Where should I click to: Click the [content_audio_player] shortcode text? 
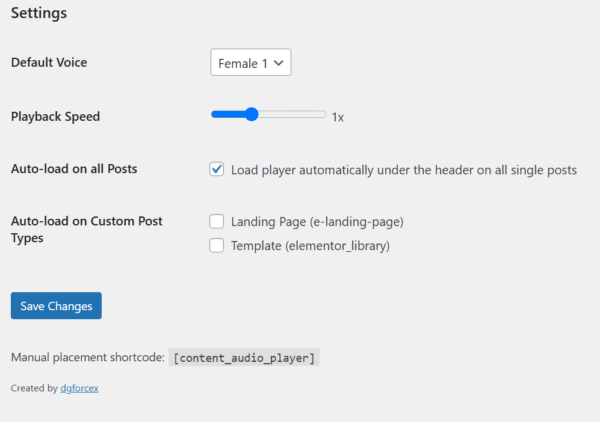245,358
